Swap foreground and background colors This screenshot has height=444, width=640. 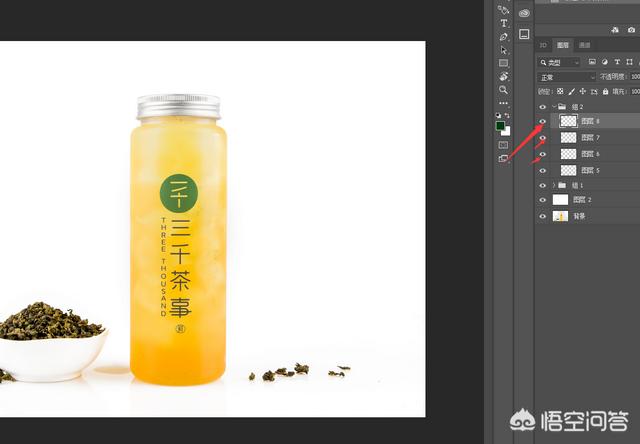pyautogui.click(x=507, y=115)
